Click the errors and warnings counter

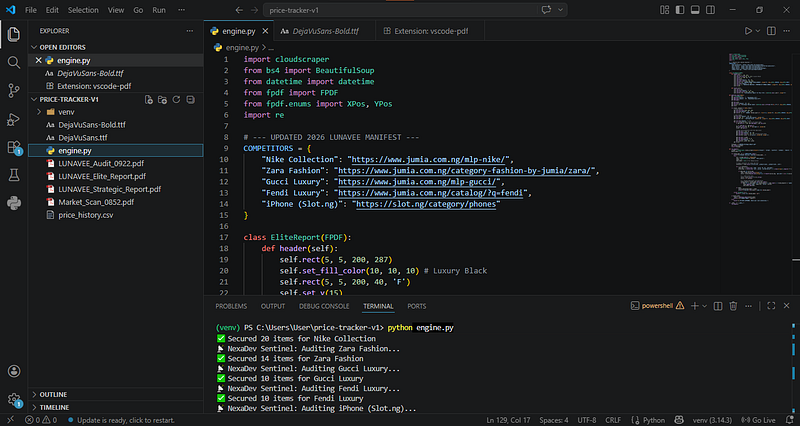(41, 420)
